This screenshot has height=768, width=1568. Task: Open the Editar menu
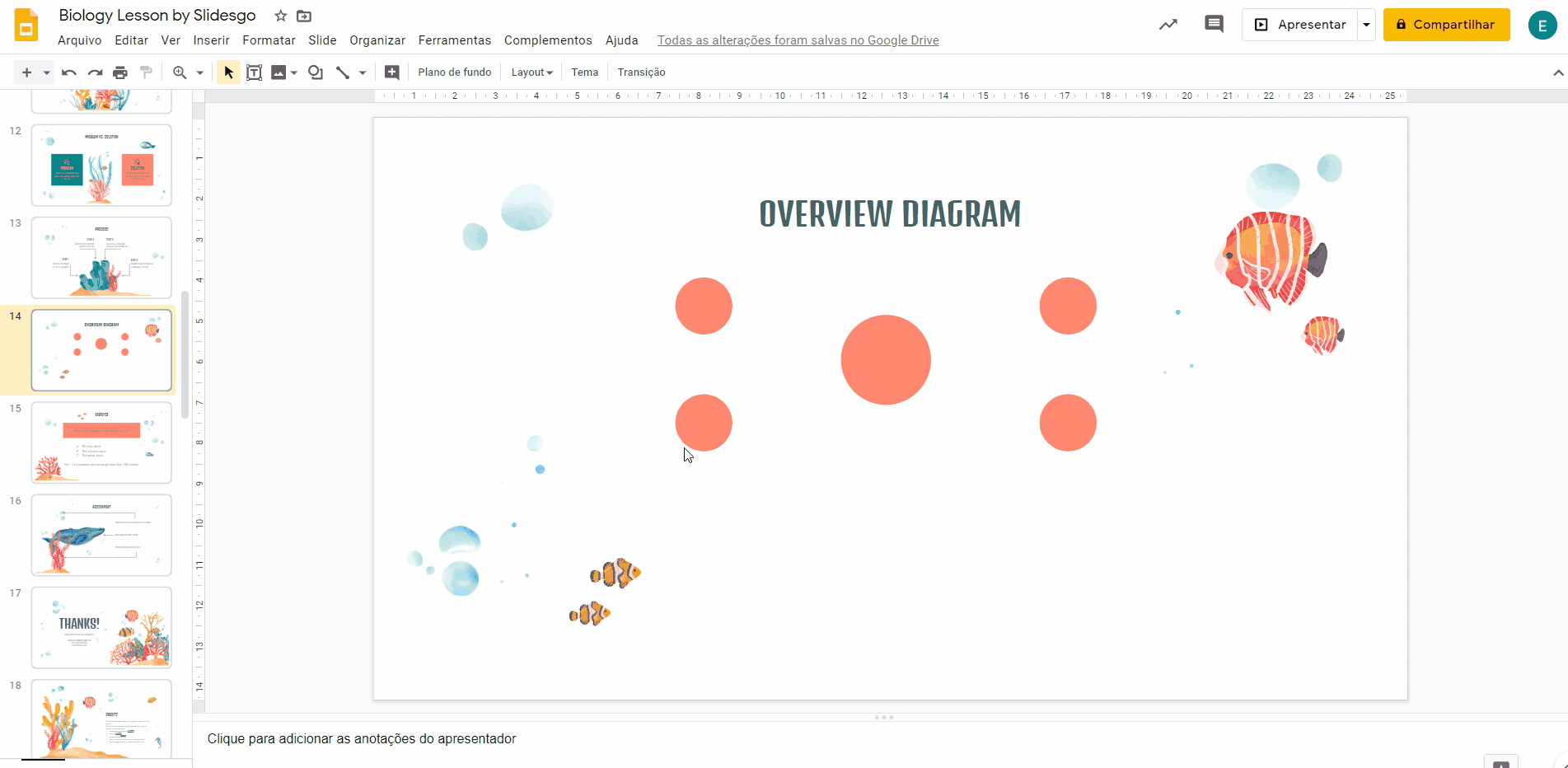(x=131, y=40)
